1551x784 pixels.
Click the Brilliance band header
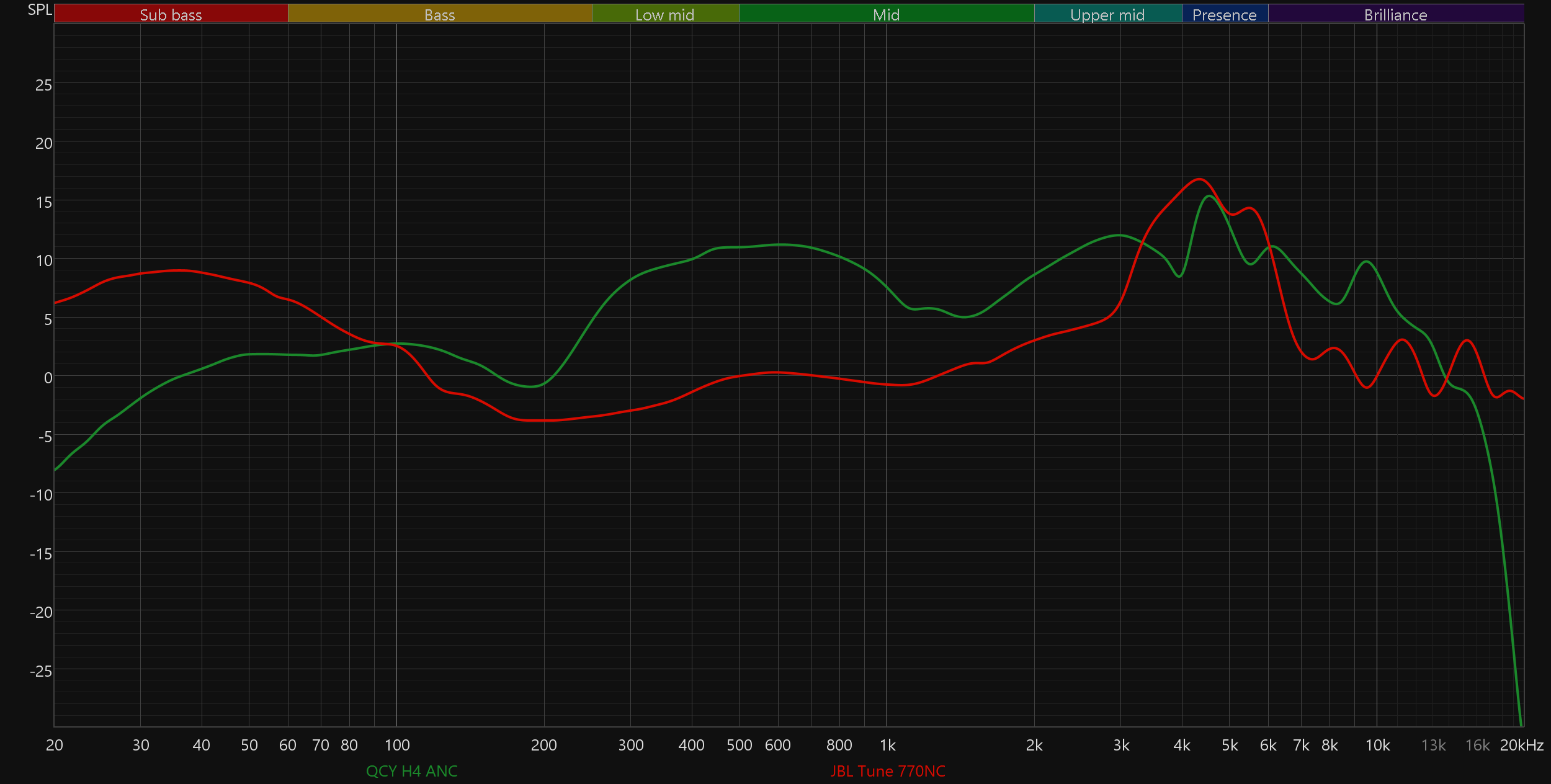point(1395,14)
